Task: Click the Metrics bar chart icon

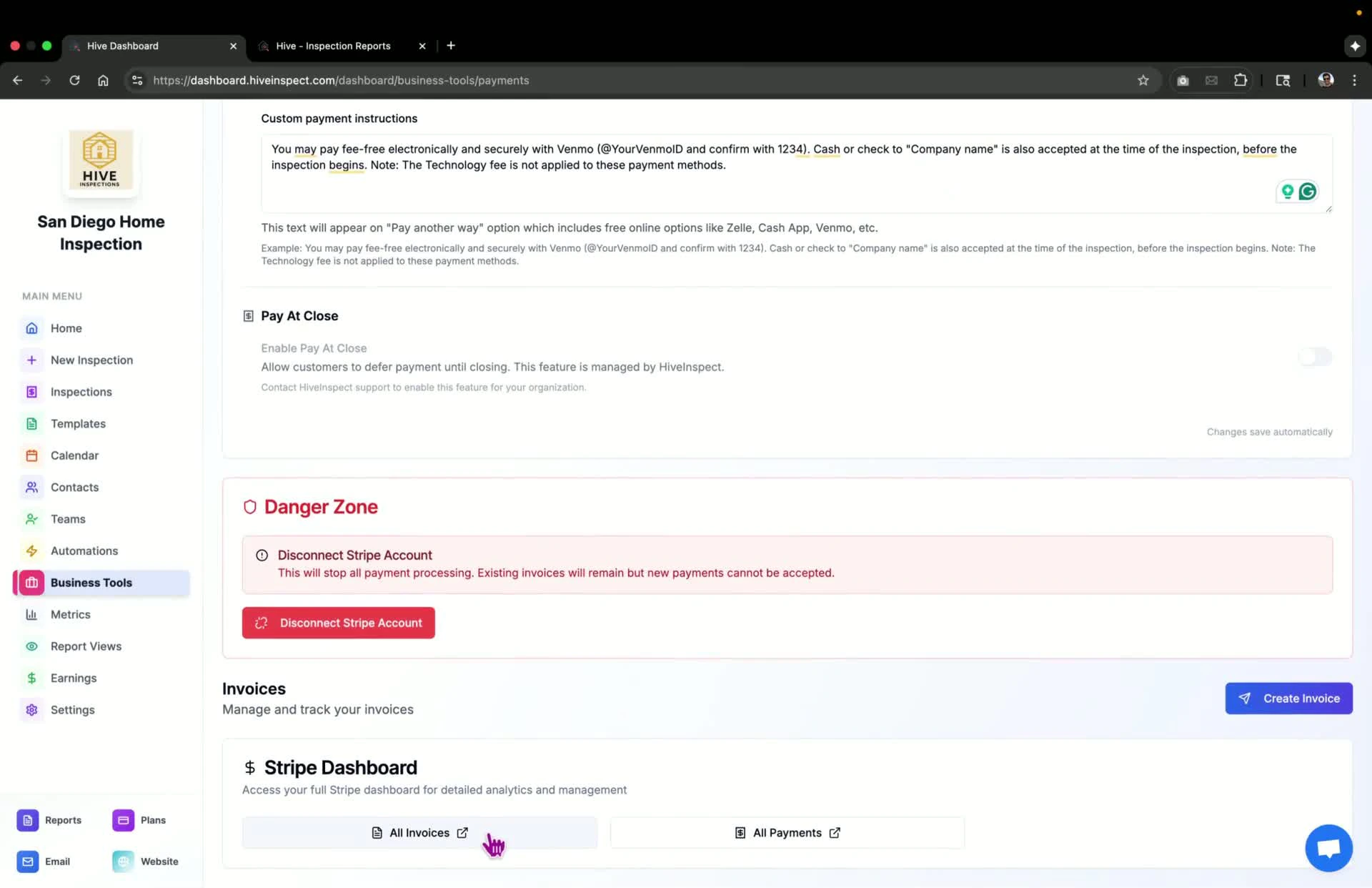Action: click(31, 614)
